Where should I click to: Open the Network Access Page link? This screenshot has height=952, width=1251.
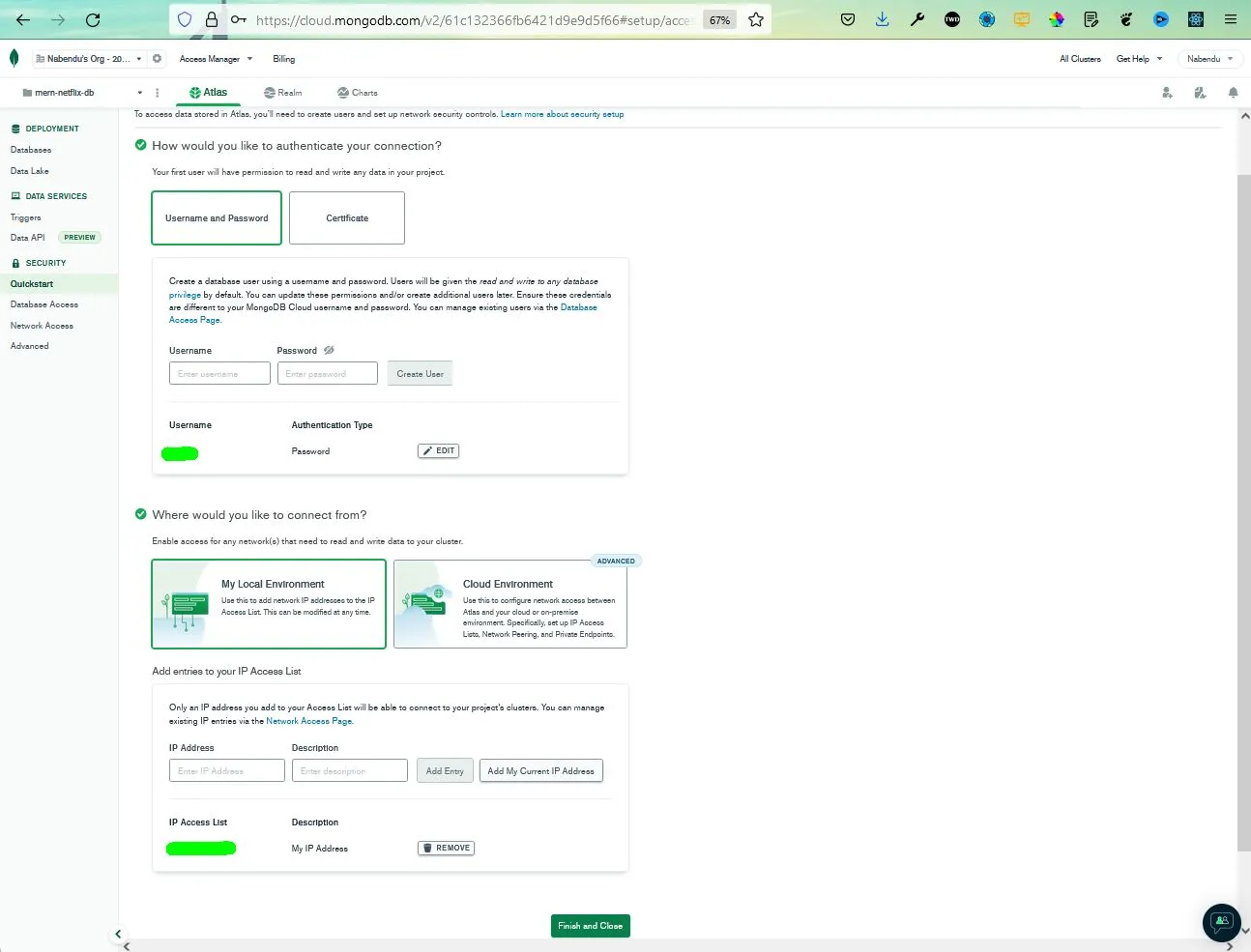(309, 721)
